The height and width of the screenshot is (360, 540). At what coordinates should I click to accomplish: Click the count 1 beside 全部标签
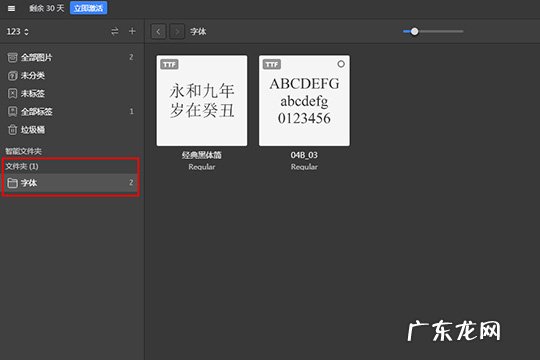(x=131, y=111)
